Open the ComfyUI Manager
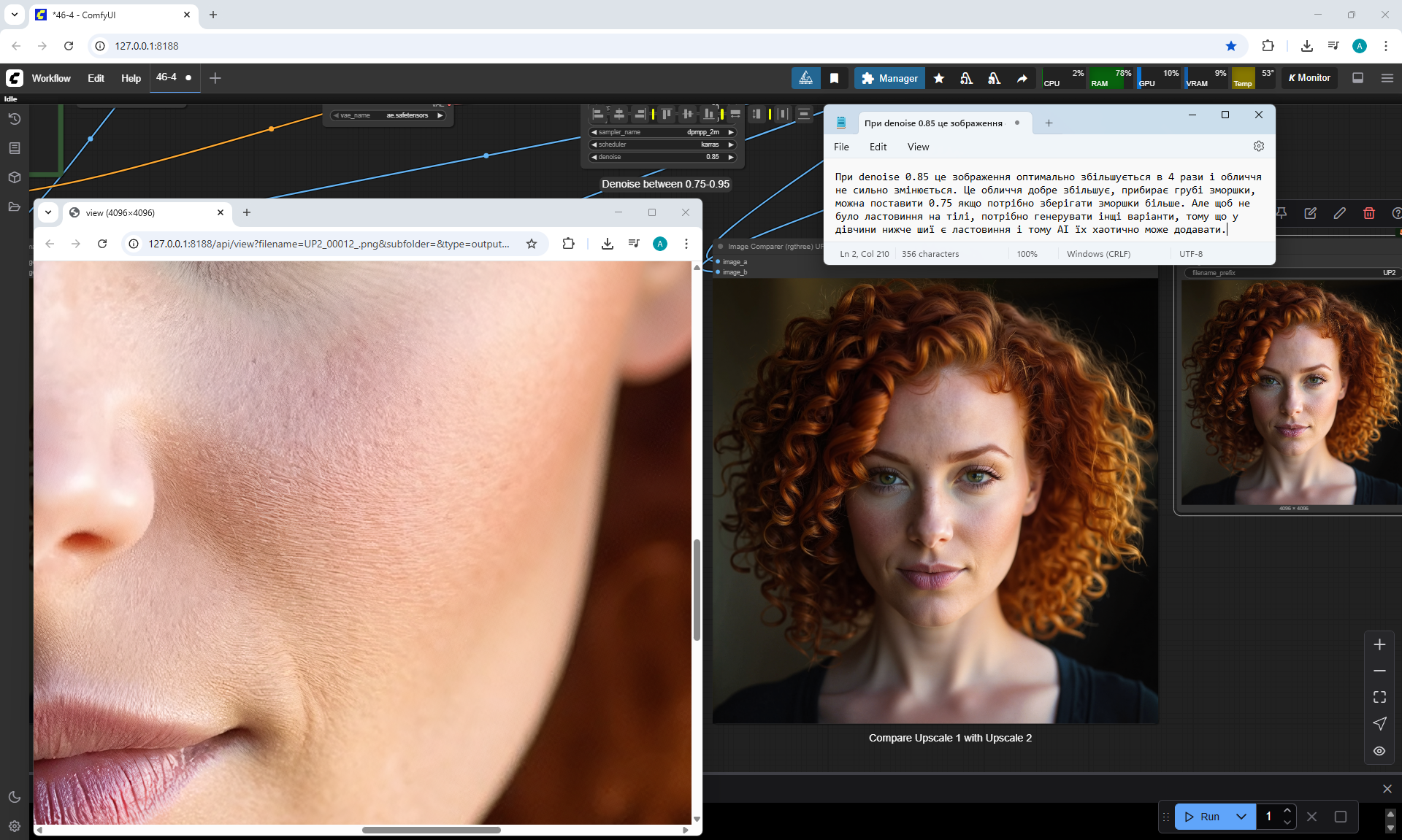 889,78
